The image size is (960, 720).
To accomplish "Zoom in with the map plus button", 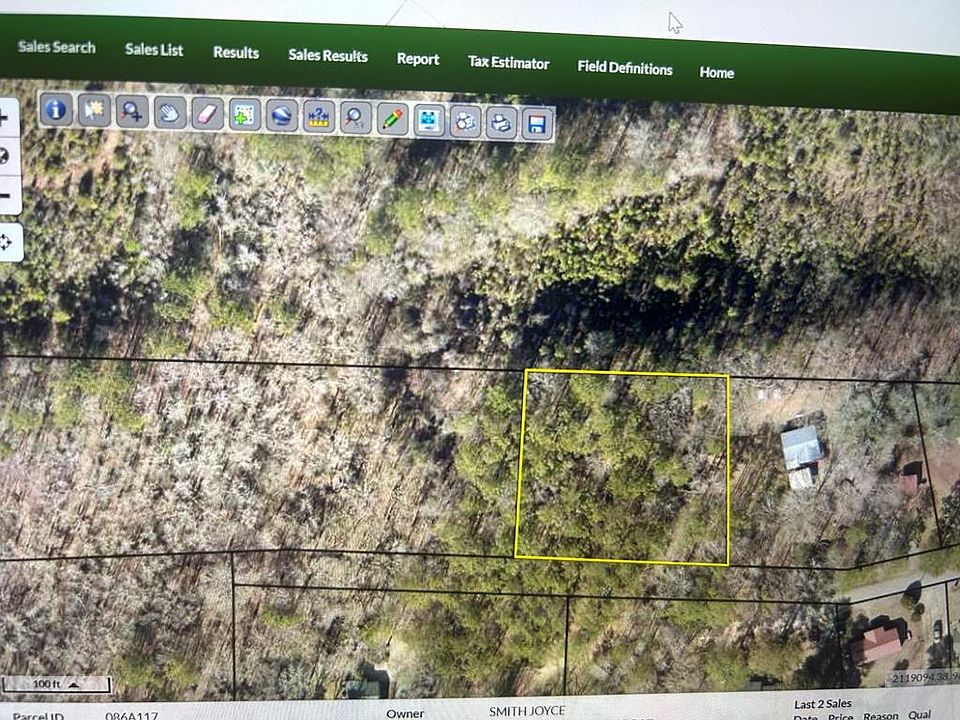I will pos(5,118).
